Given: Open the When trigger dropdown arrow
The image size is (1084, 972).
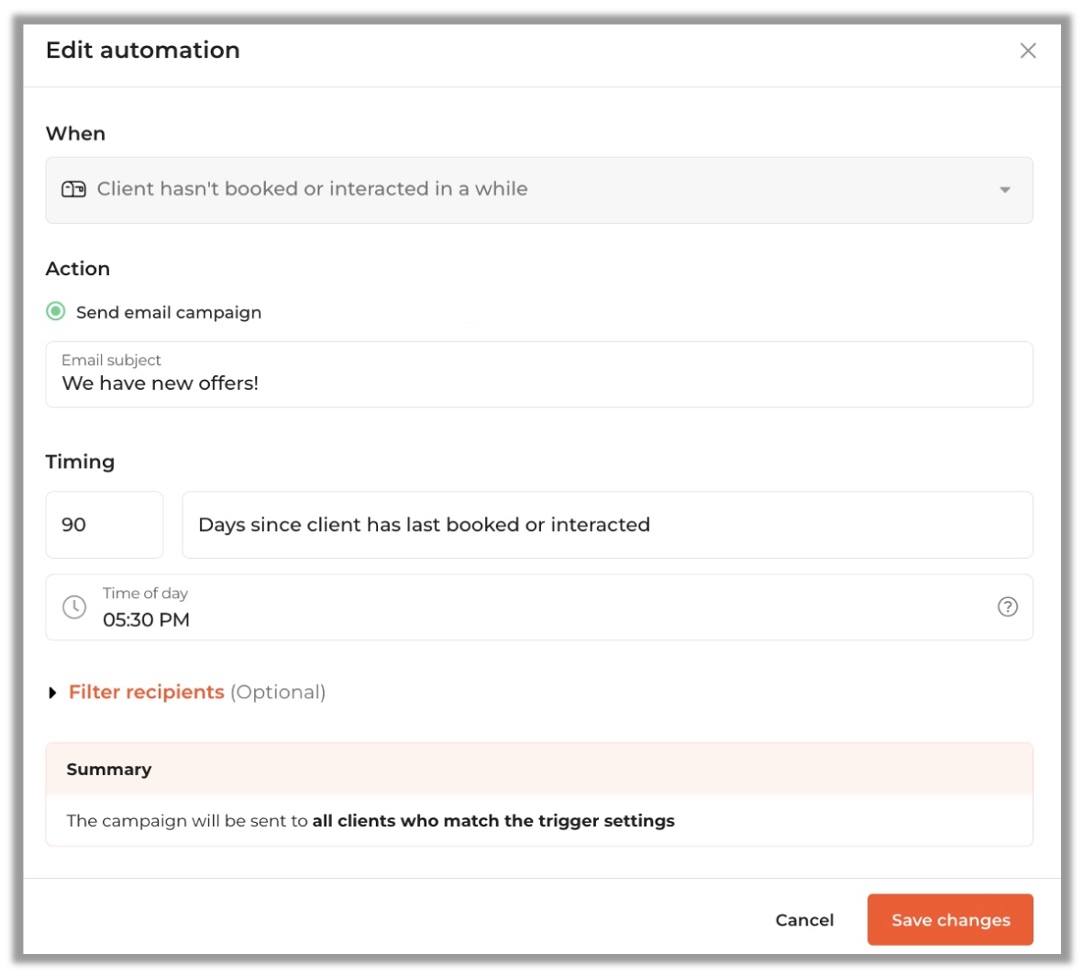Looking at the screenshot, I should (x=1005, y=190).
